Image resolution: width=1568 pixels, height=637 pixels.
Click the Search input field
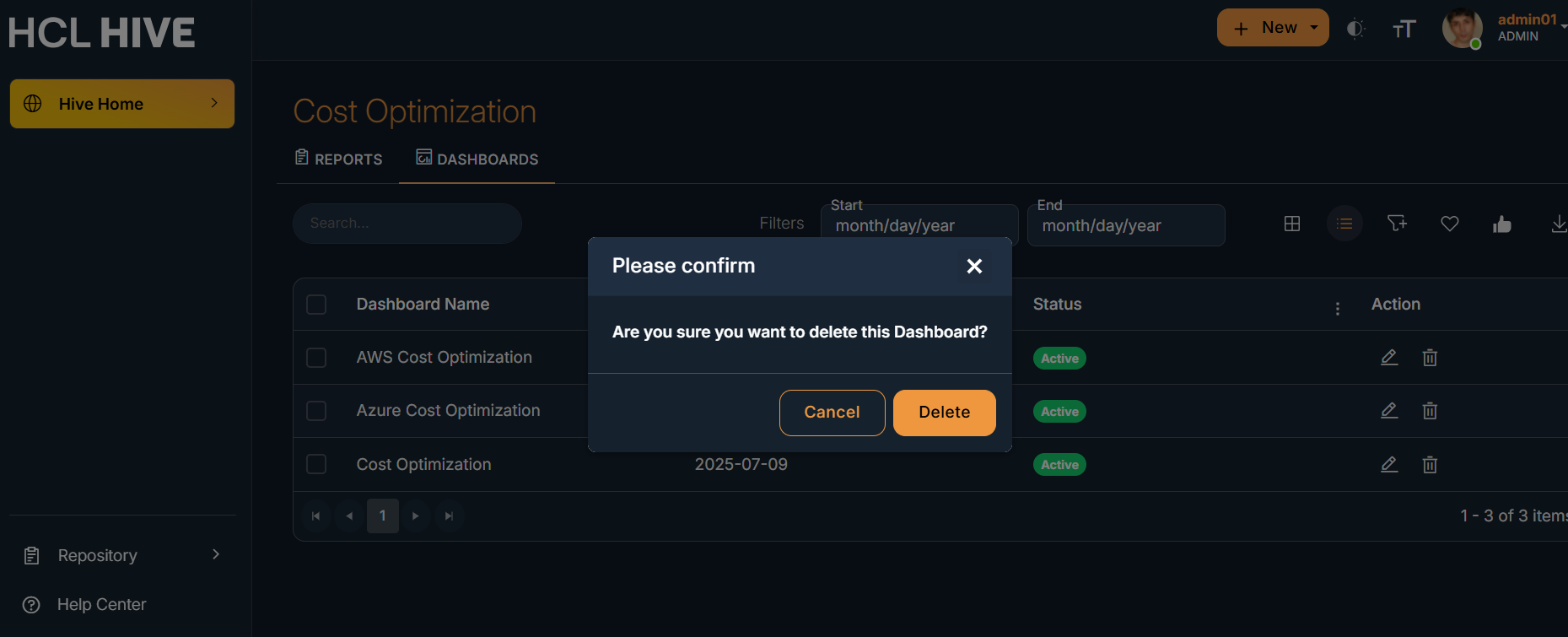point(407,224)
